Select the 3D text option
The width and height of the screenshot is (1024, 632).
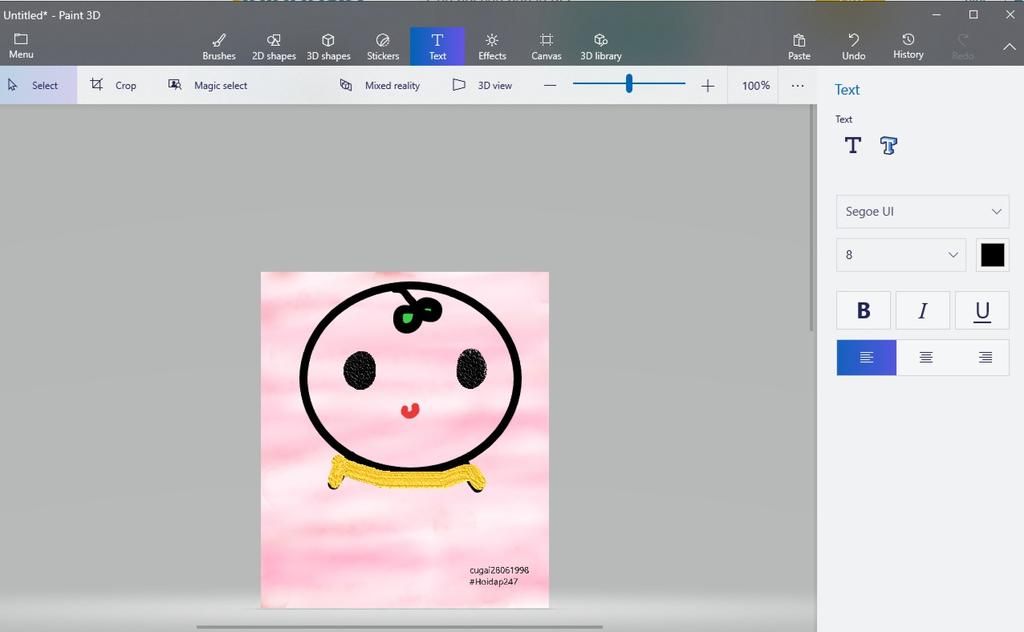point(888,146)
